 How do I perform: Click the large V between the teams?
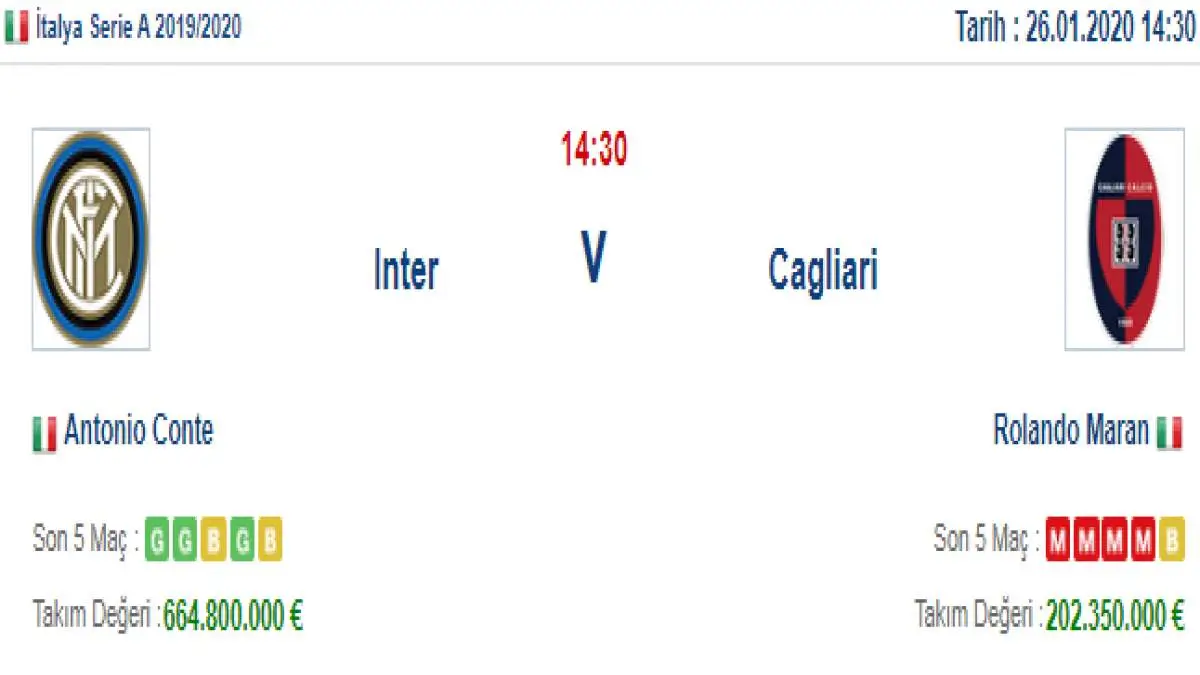(x=594, y=258)
